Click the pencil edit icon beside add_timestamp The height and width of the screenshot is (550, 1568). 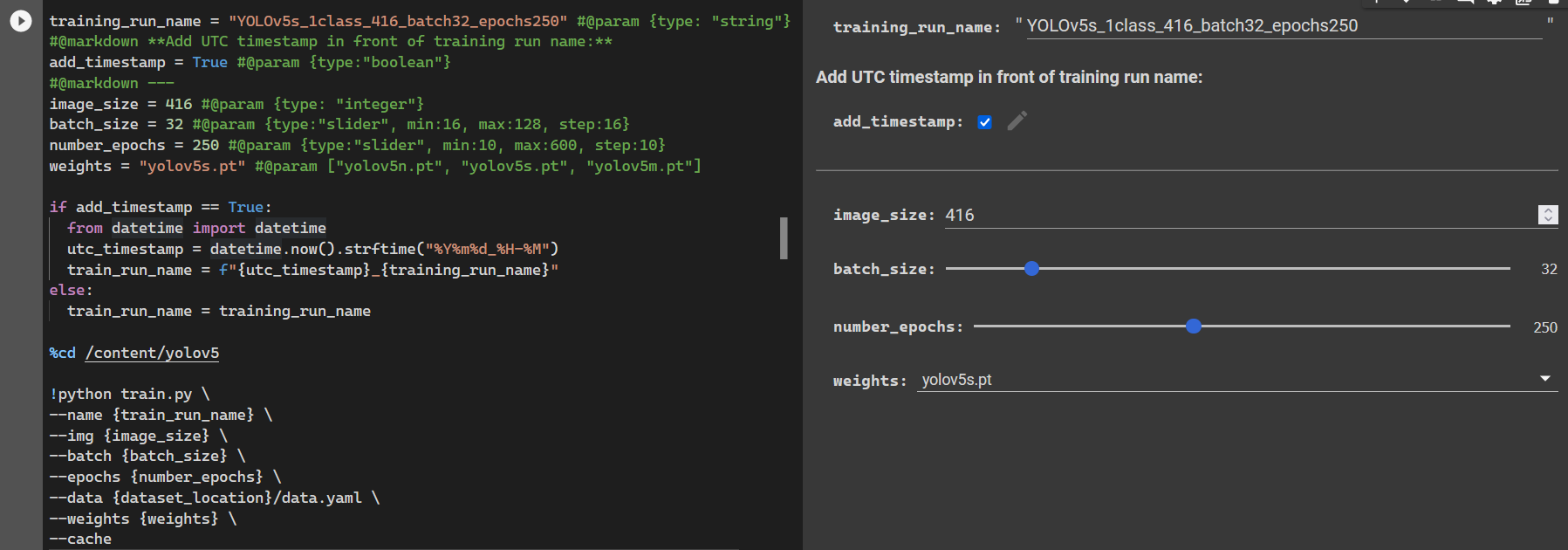(x=1017, y=120)
